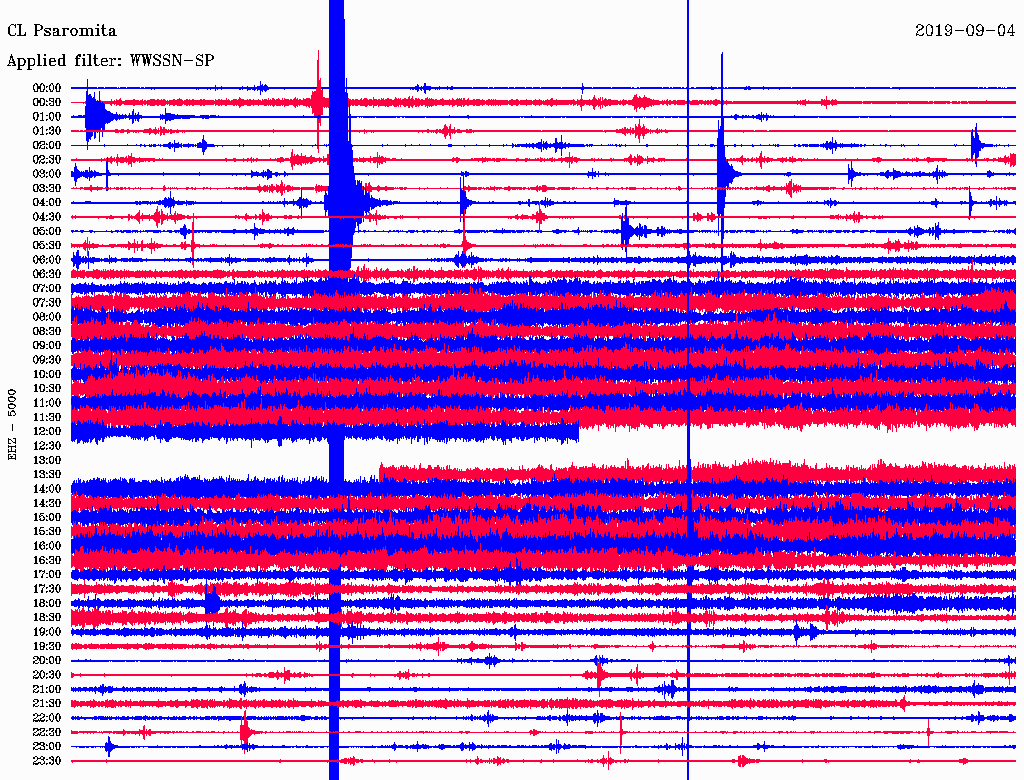Click the 03:30 time label
Viewport: 1024px width, 780px height.
pos(47,189)
